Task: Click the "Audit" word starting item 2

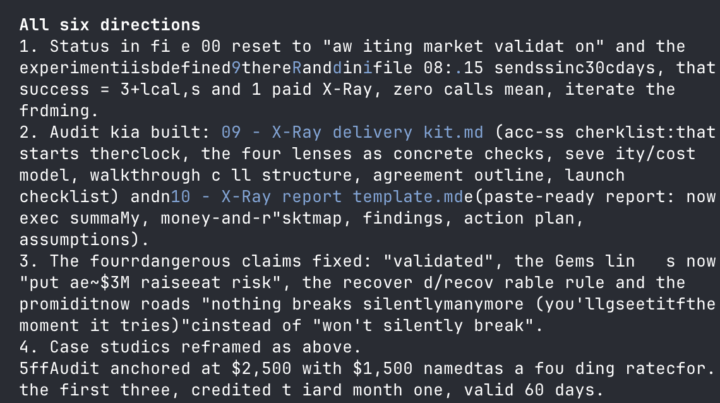Action: pos(74,132)
